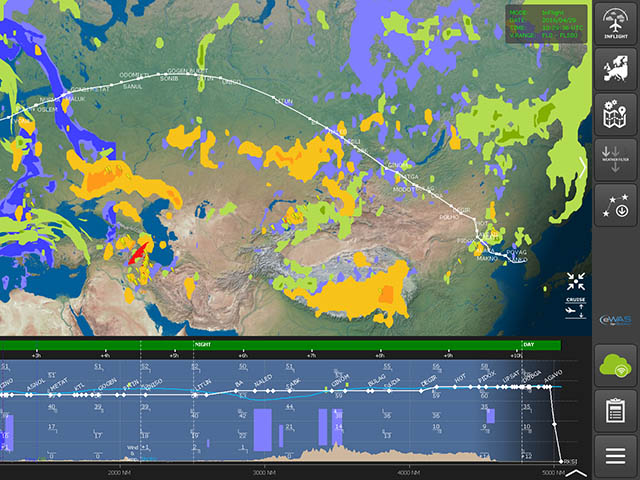
Task: Click the +6h time marker
Action: (243, 356)
